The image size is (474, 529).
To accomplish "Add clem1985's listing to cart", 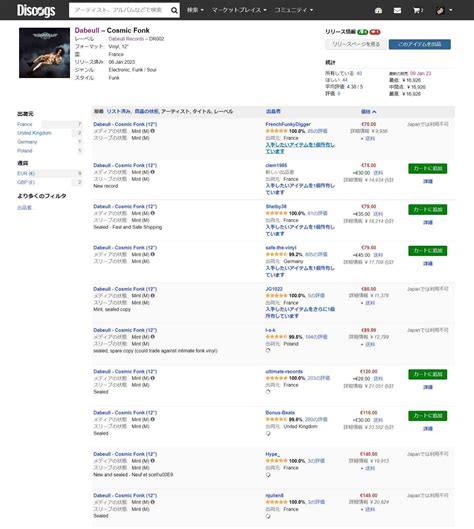I will [427, 168].
